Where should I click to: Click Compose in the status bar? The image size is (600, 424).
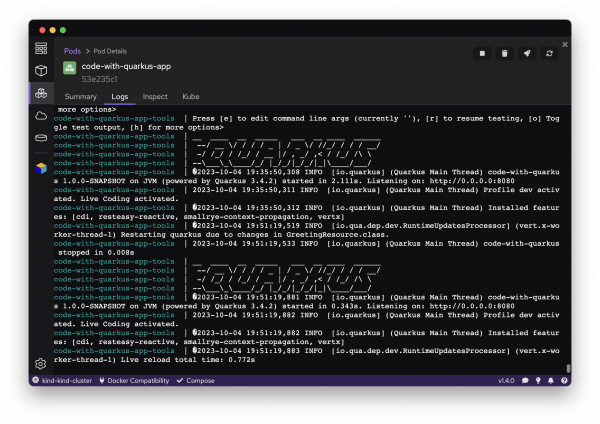pos(199,381)
